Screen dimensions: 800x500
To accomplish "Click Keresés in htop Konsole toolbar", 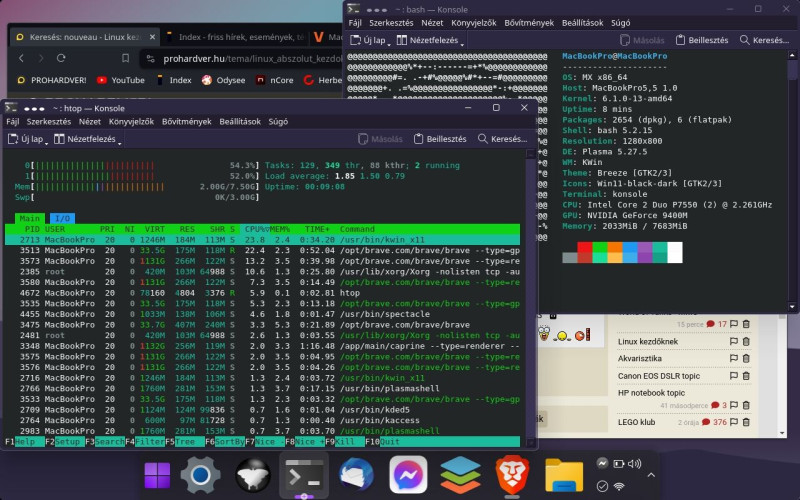I will [502, 139].
